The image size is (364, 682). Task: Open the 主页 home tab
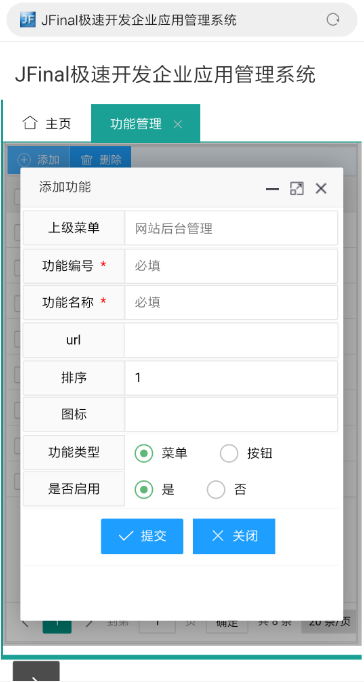coord(47,124)
